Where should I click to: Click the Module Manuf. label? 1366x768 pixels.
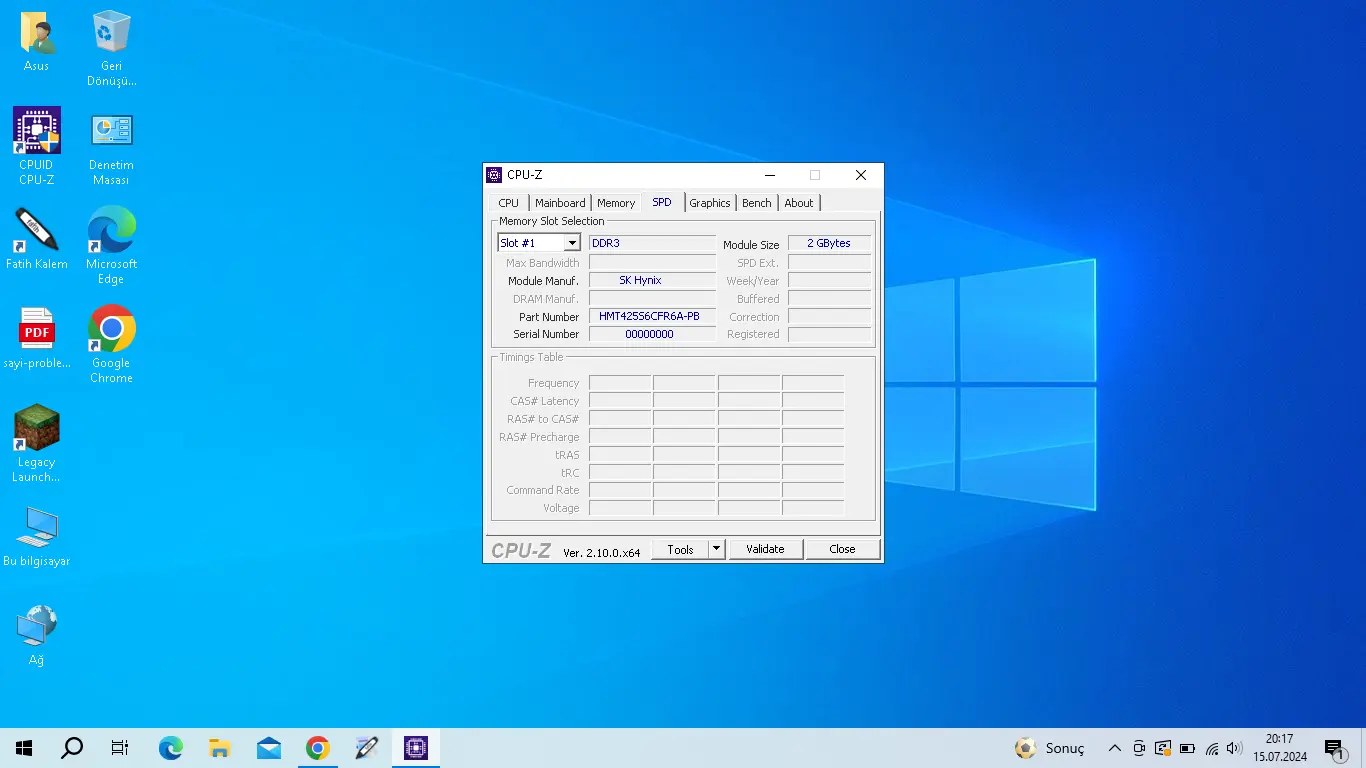pos(543,281)
